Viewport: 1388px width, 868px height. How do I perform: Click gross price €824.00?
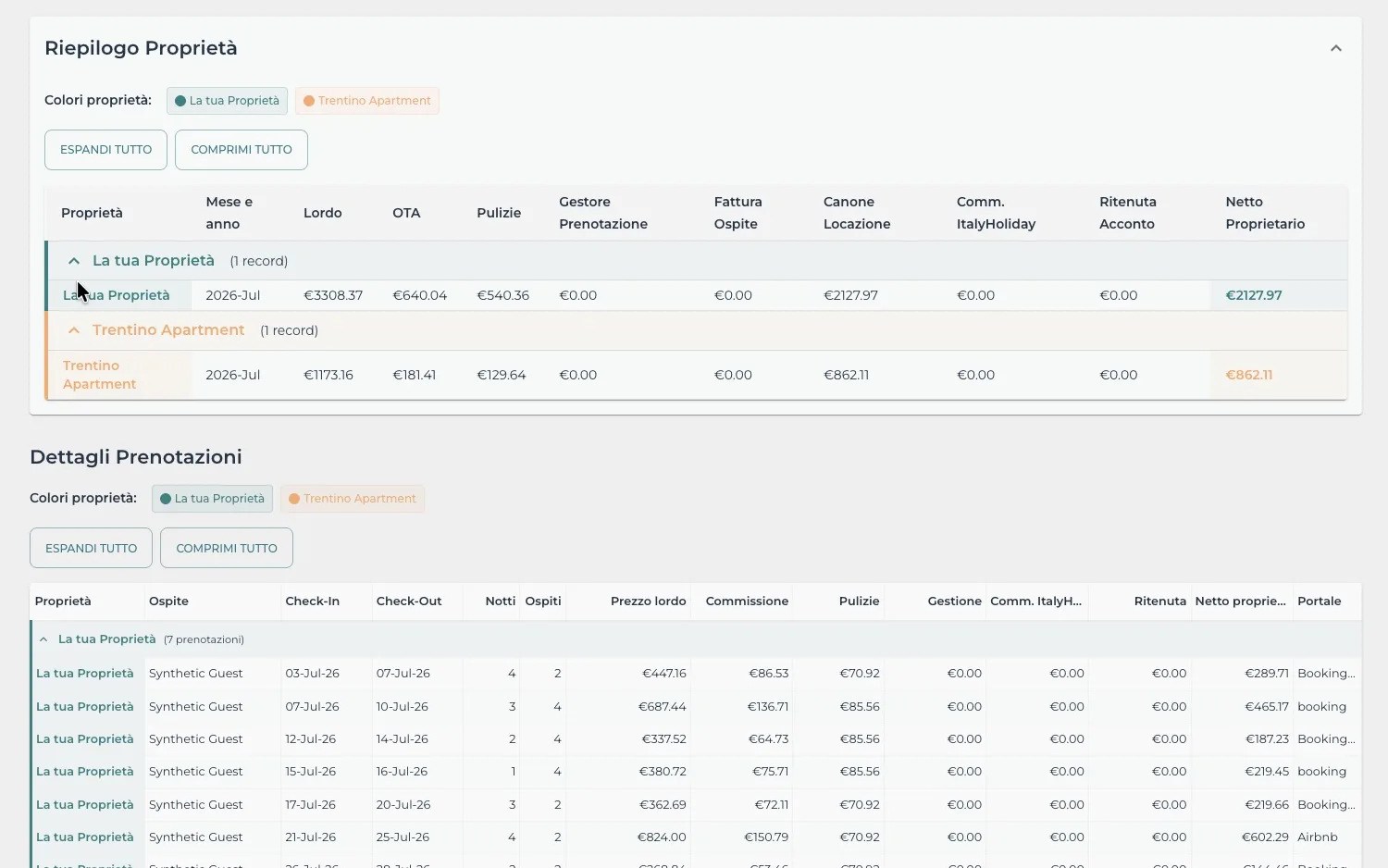662,837
